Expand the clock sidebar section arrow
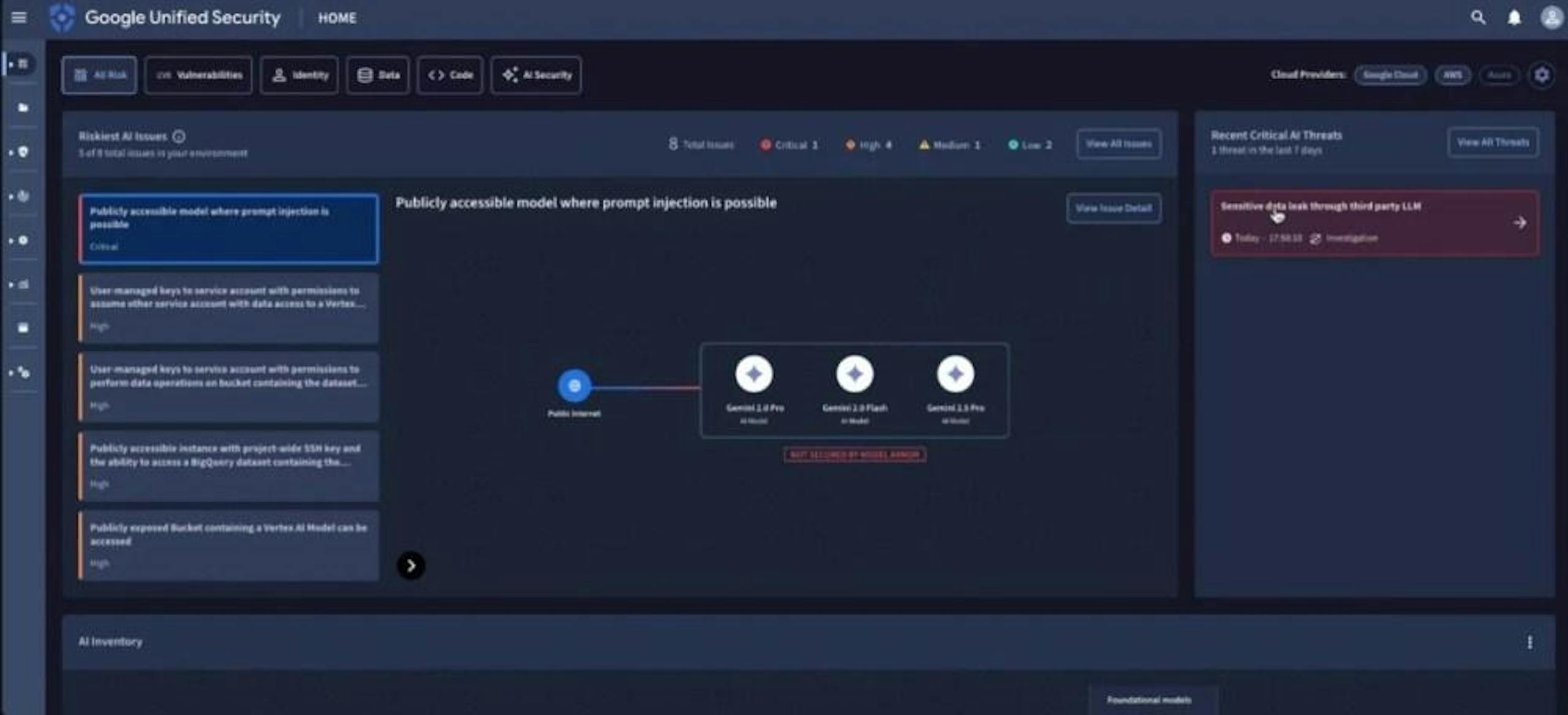Viewport: 1568px width, 715px height. [x=11, y=240]
